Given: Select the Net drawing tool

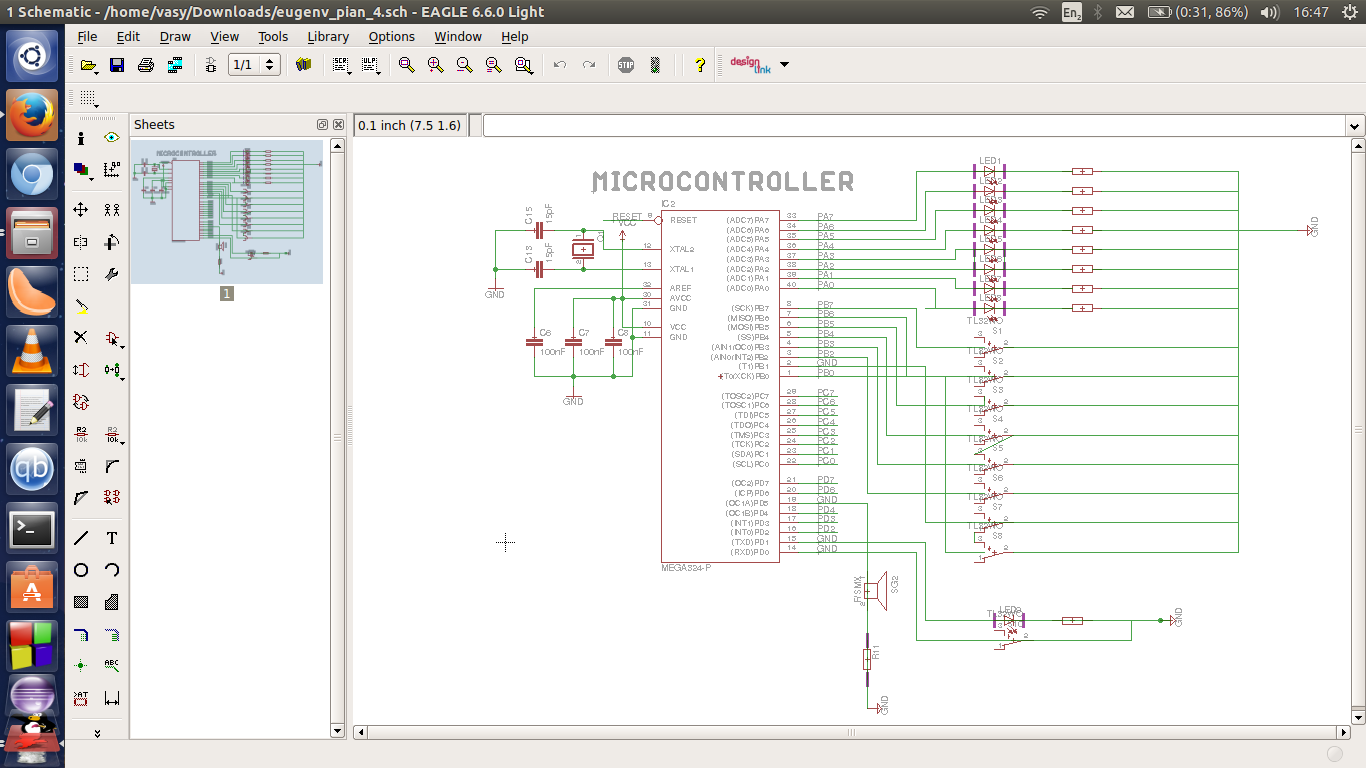Looking at the screenshot, I should [112, 634].
